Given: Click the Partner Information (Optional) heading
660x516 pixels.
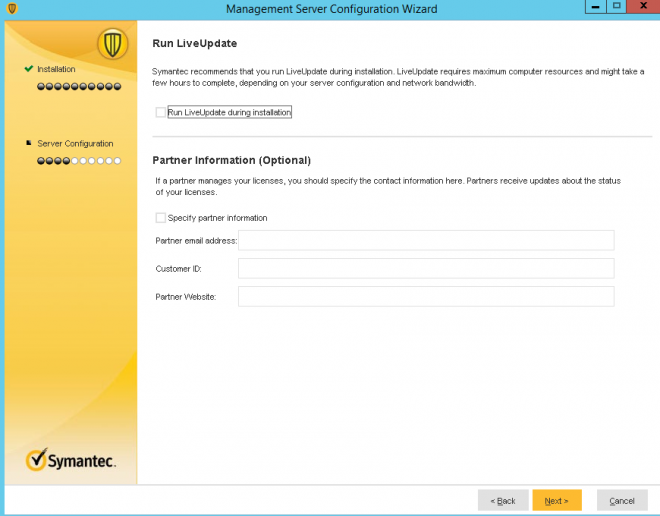Looking at the screenshot, I should tap(232, 160).
